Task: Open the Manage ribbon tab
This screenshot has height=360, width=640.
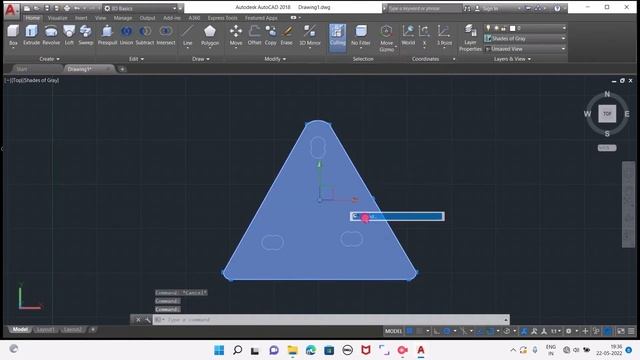Action: pyautogui.click(x=122, y=18)
